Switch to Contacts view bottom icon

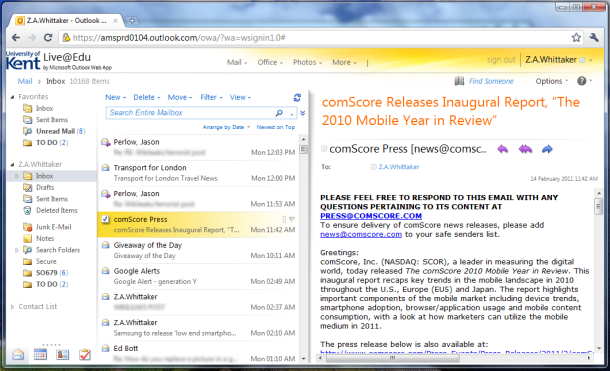tap(63, 354)
